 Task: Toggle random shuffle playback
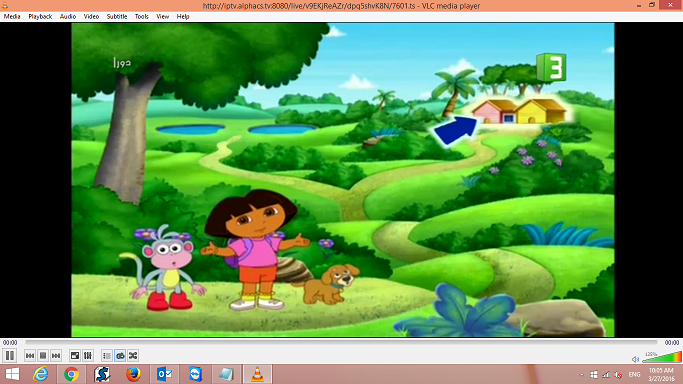(133, 356)
